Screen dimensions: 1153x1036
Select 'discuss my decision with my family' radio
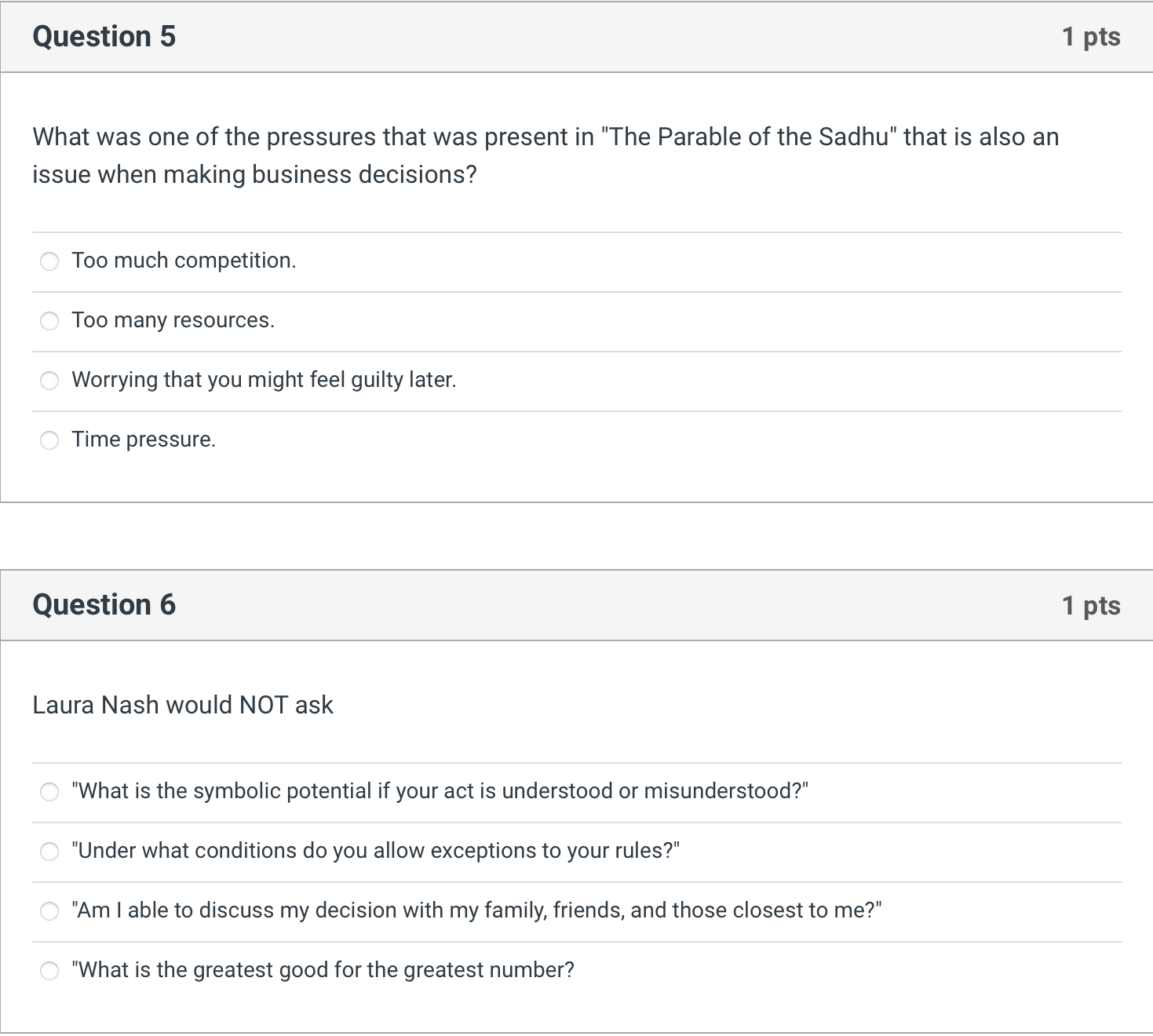click(49, 911)
